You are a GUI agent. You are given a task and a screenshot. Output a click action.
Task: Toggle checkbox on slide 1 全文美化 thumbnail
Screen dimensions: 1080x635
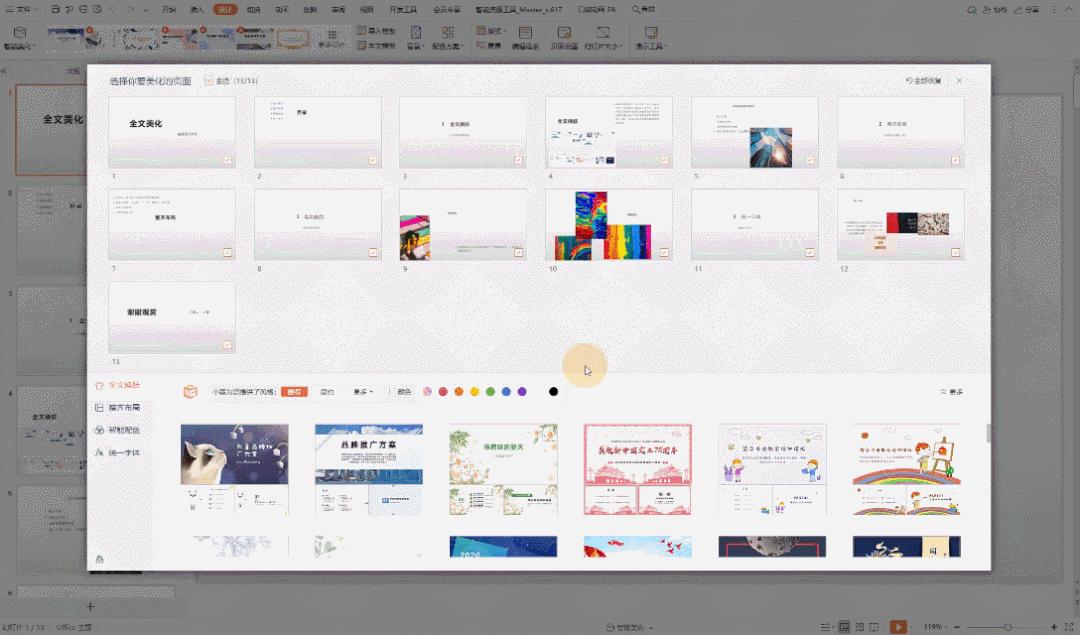227,160
